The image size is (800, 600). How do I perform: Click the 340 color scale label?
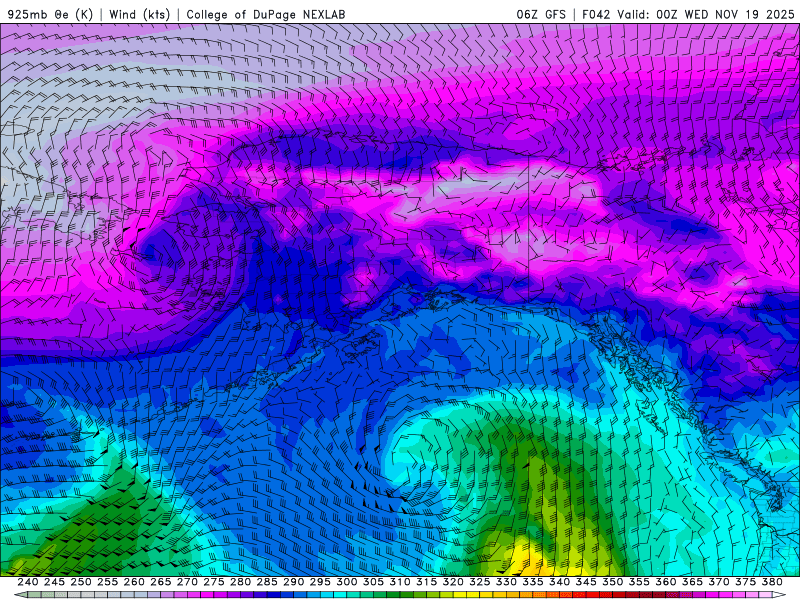click(x=559, y=582)
